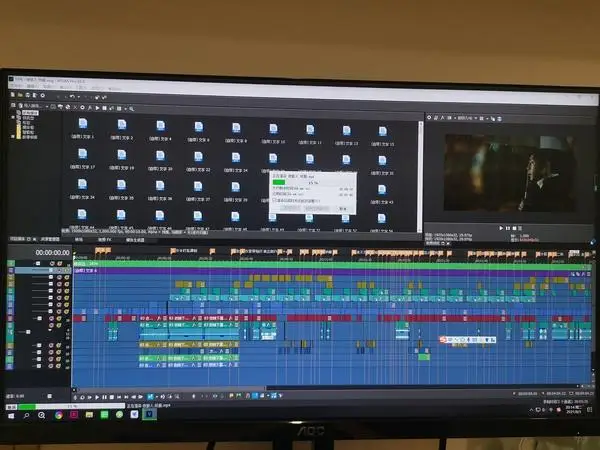The height and width of the screenshot is (450, 600).
Task: Open the Undo history dropdown arrow
Action: tap(78, 97)
